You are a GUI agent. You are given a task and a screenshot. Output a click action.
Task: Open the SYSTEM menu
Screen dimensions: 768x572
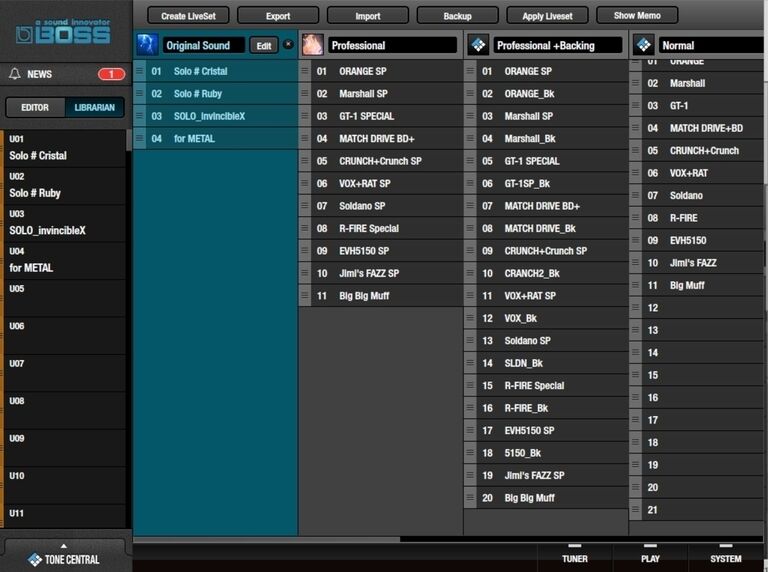[726, 558]
